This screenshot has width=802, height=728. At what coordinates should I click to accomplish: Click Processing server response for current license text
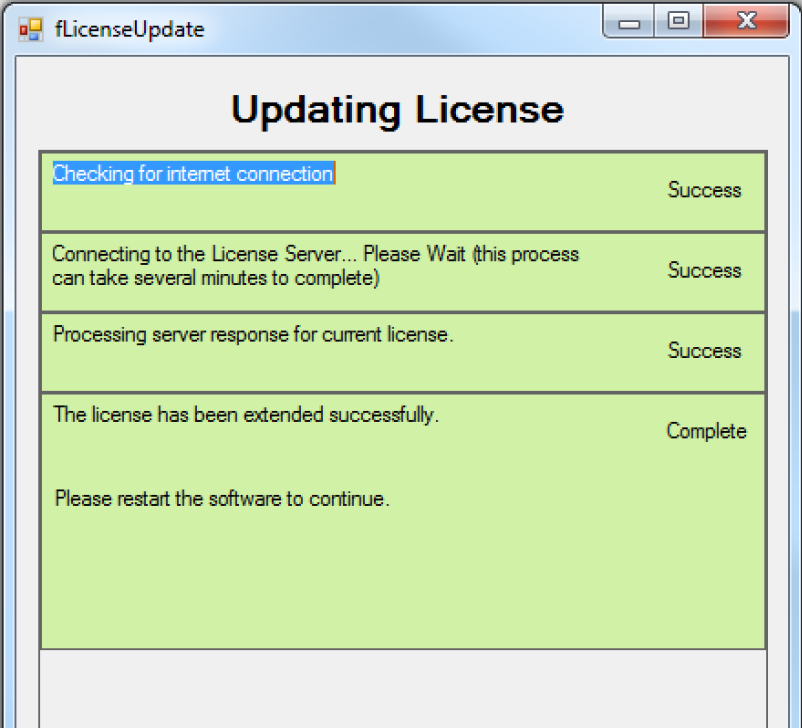[x=253, y=335]
